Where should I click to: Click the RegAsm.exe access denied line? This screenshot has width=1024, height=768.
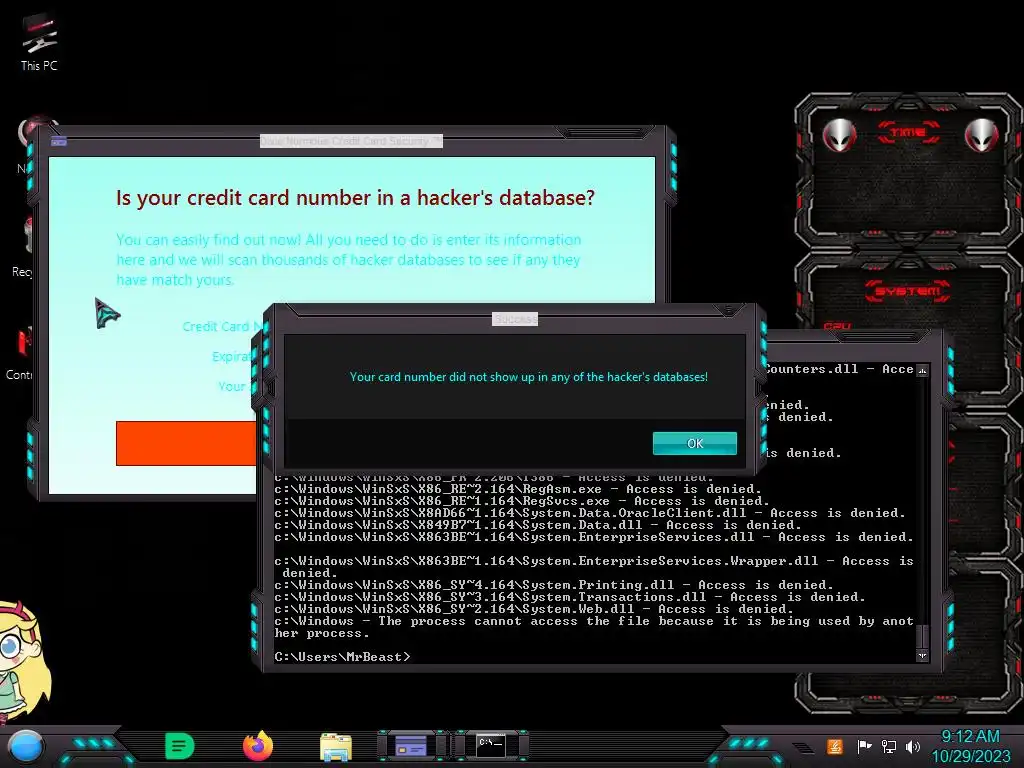518,488
